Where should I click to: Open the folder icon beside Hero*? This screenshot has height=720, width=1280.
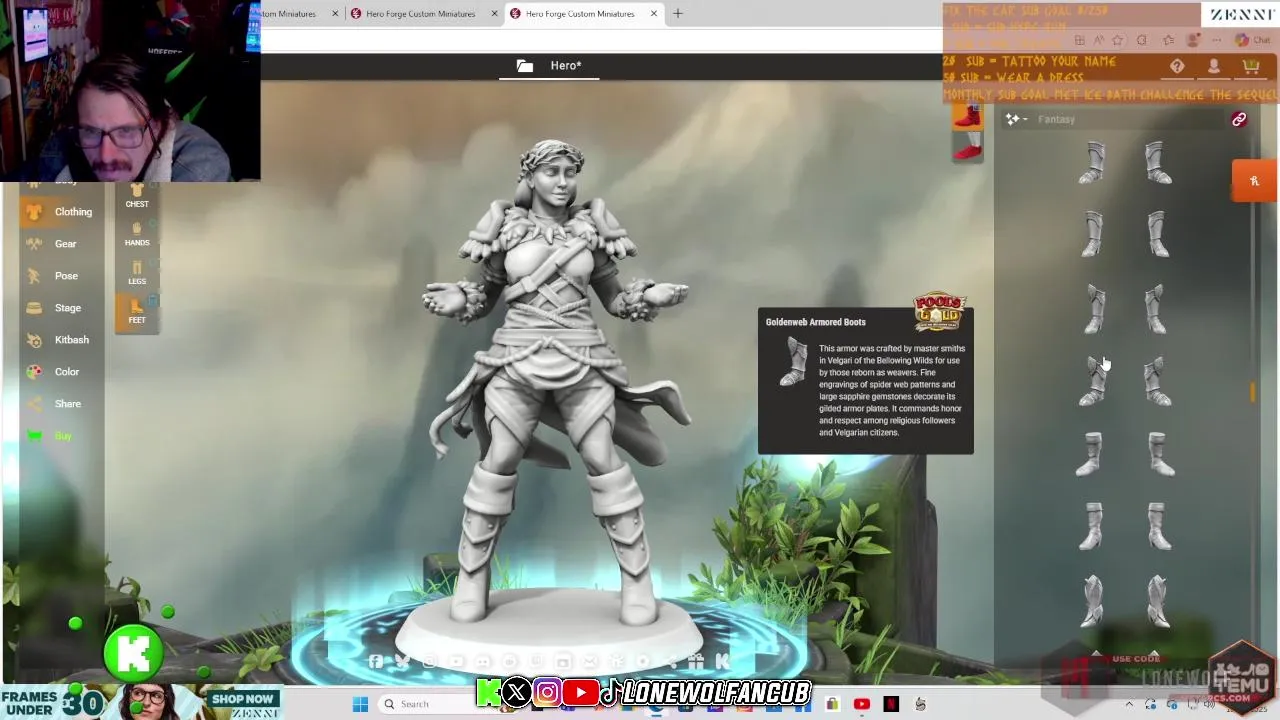tap(525, 66)
